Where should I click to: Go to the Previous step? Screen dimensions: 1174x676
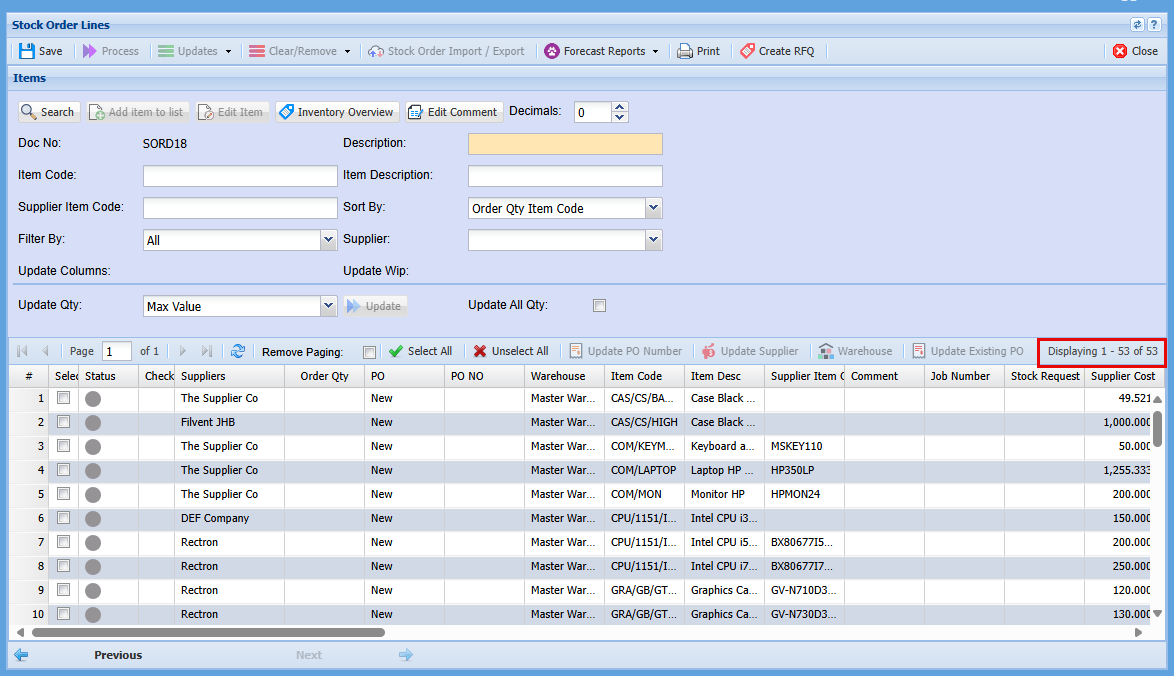118,655
